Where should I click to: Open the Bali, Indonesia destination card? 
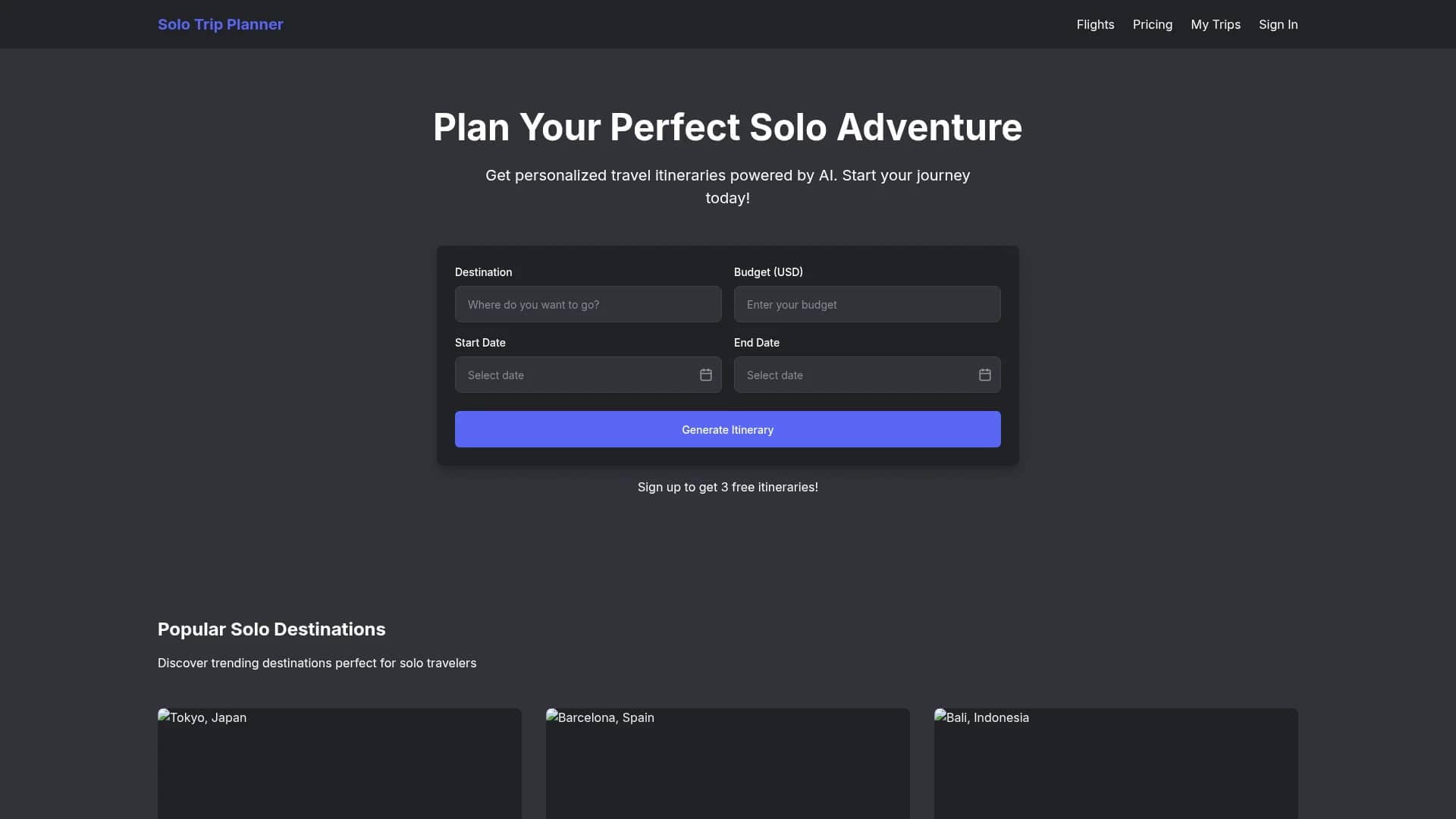[x=1116, y=764]
